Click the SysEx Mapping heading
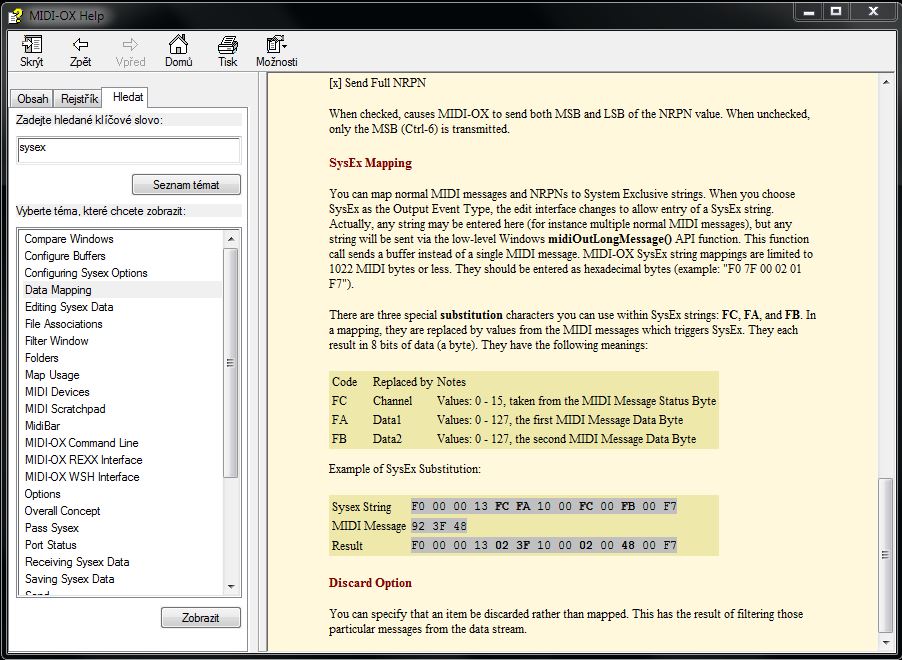902x660 pixels. click(x=370, y=163)
